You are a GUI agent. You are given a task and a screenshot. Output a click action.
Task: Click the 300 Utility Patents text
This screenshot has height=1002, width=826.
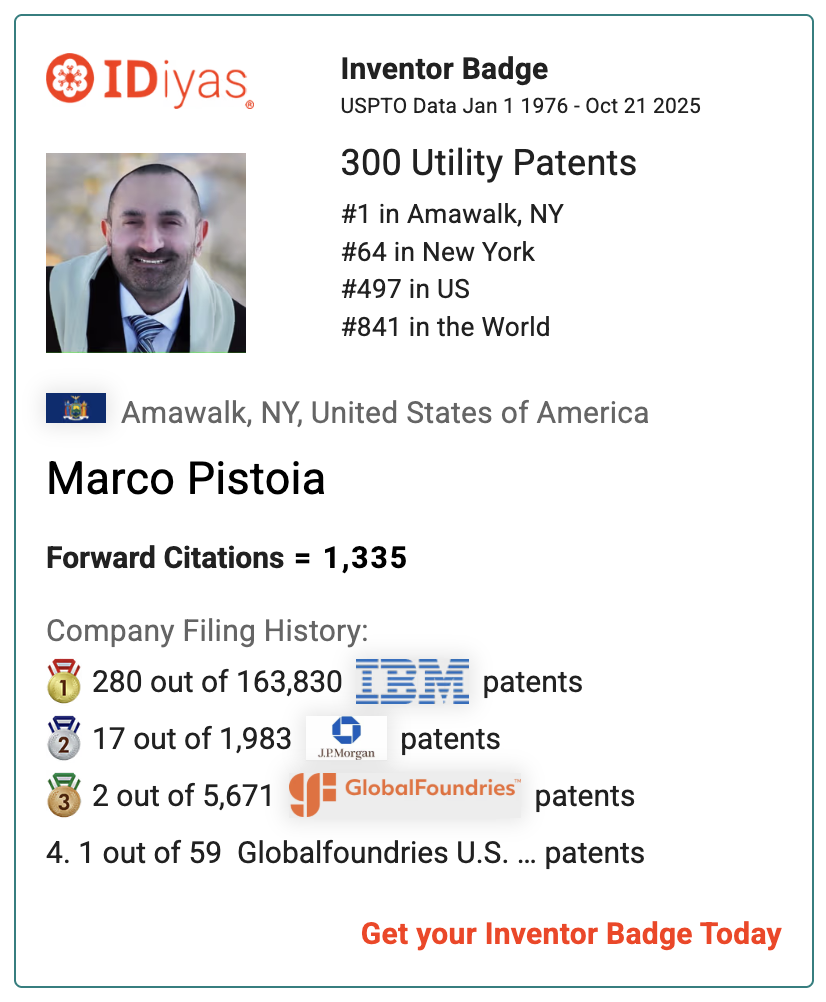pos(488,162)
